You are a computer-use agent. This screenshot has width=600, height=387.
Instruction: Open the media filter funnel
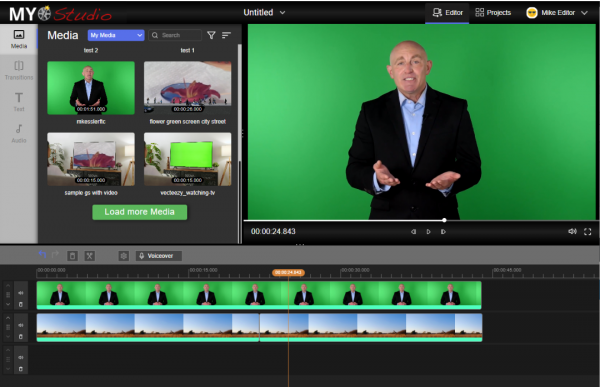click(211, 35)
